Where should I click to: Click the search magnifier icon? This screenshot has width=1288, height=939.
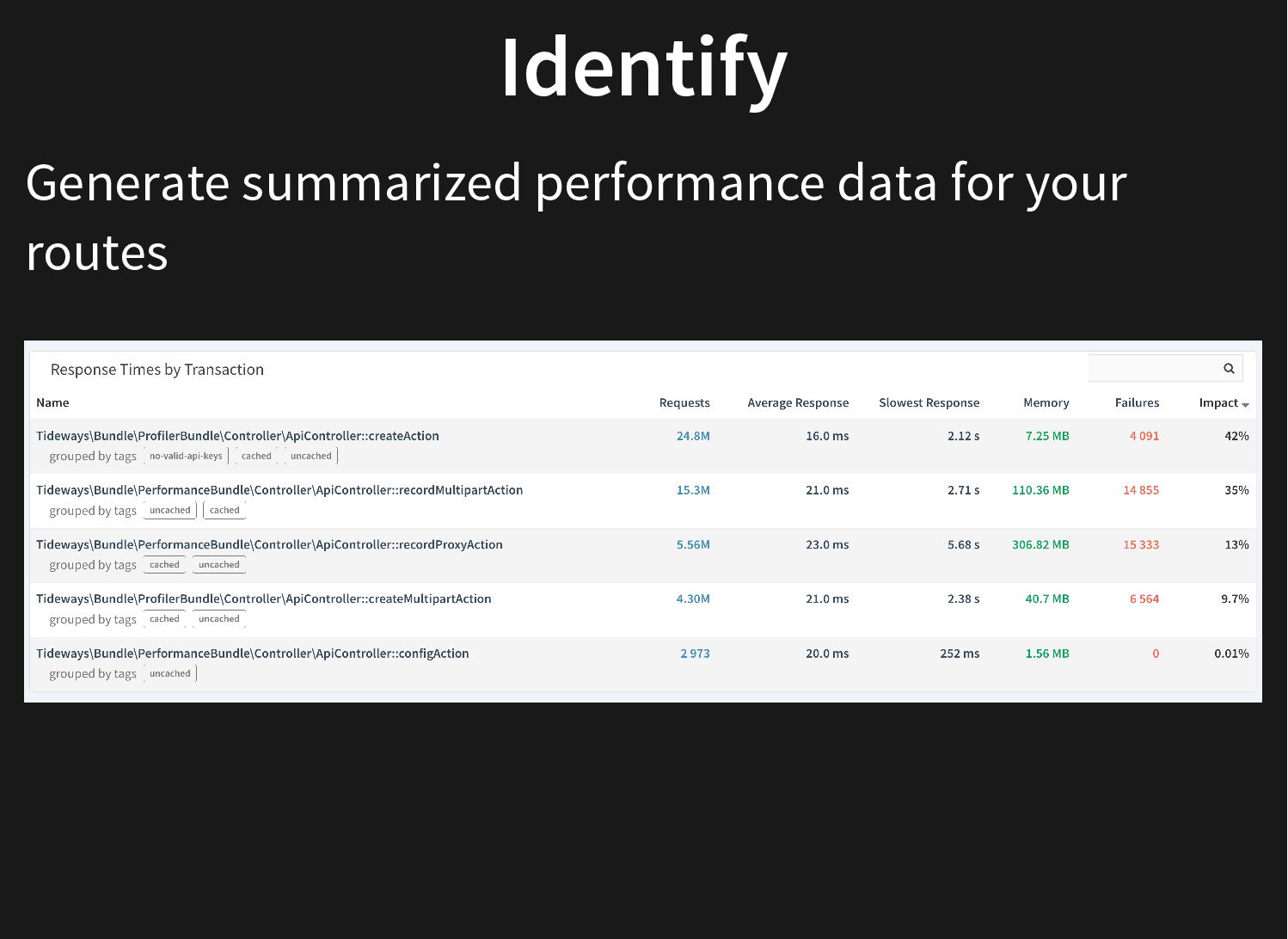coord(1229,368)
